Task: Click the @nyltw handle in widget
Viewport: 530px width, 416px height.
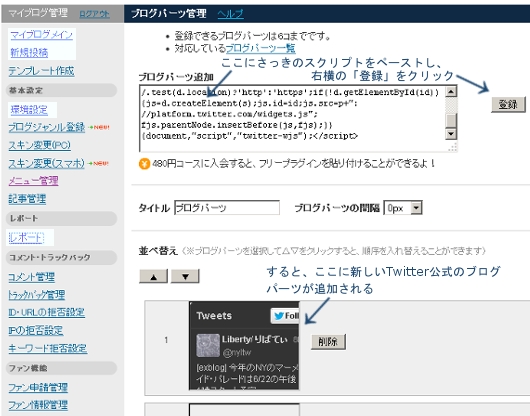Action: 237,352
